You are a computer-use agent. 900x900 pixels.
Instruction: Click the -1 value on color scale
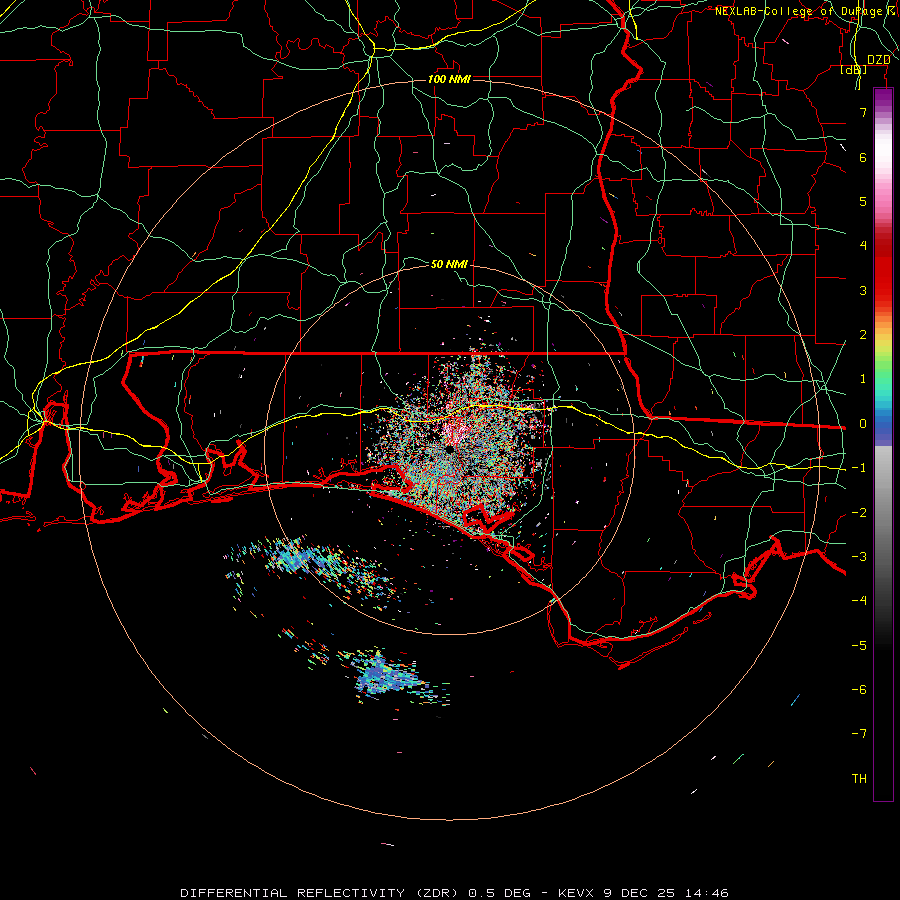[x=860, y=468]
